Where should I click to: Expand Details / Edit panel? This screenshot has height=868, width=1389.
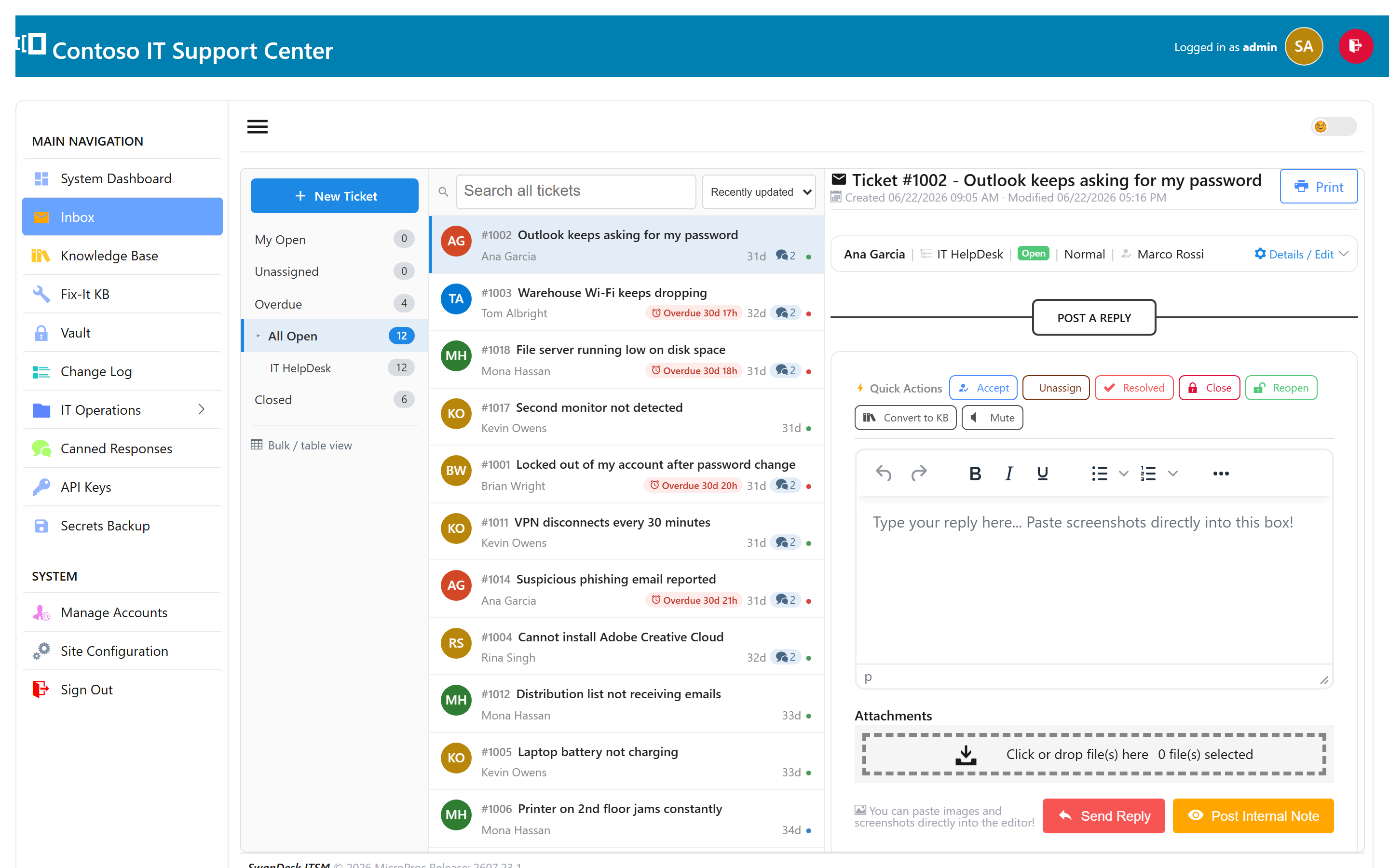1300,254
